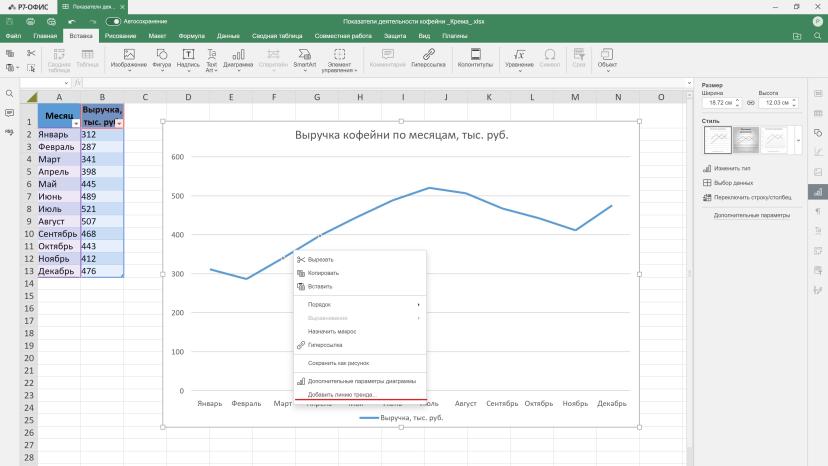Click the Copy icon in the ribbon
Viewport: 828px width, 466px height.
pos(10,53)
